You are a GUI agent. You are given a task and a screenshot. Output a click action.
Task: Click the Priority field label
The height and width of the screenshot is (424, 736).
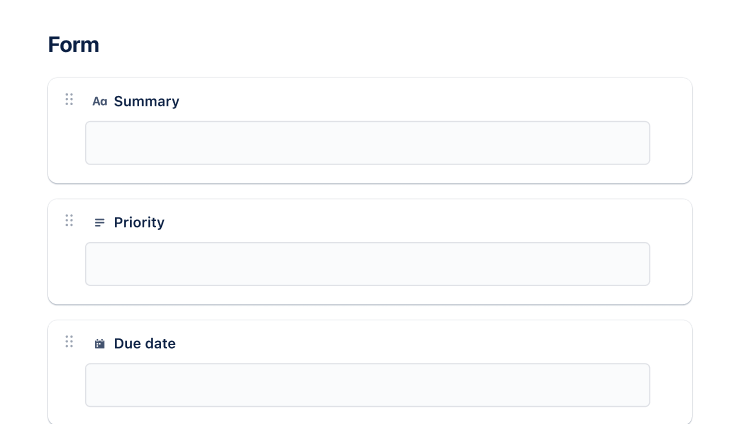pyautogui.click(x=139, y=223)
